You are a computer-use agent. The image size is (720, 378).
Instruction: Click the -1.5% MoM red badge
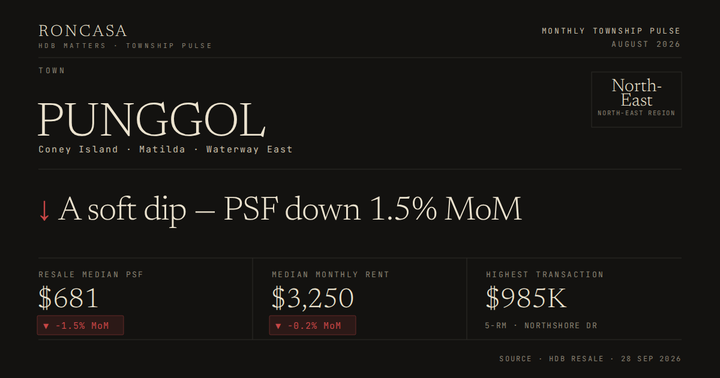(x=80, y=325)
